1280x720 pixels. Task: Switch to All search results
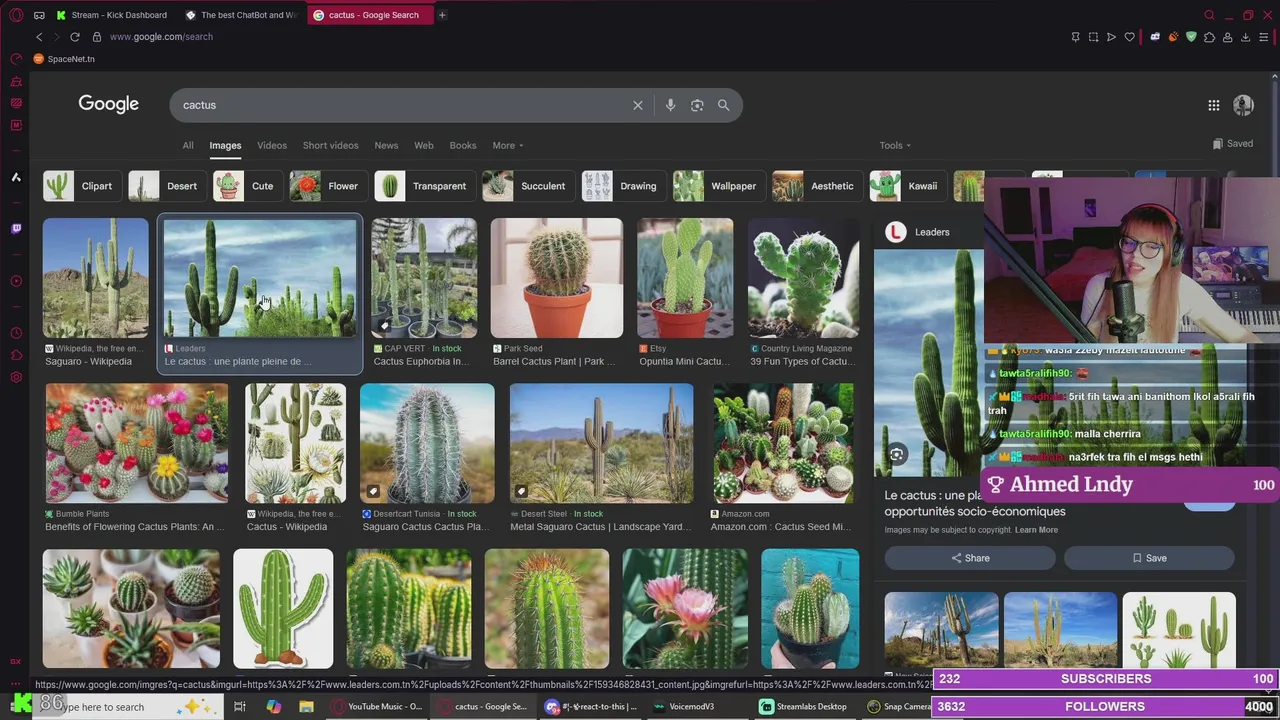188,145
